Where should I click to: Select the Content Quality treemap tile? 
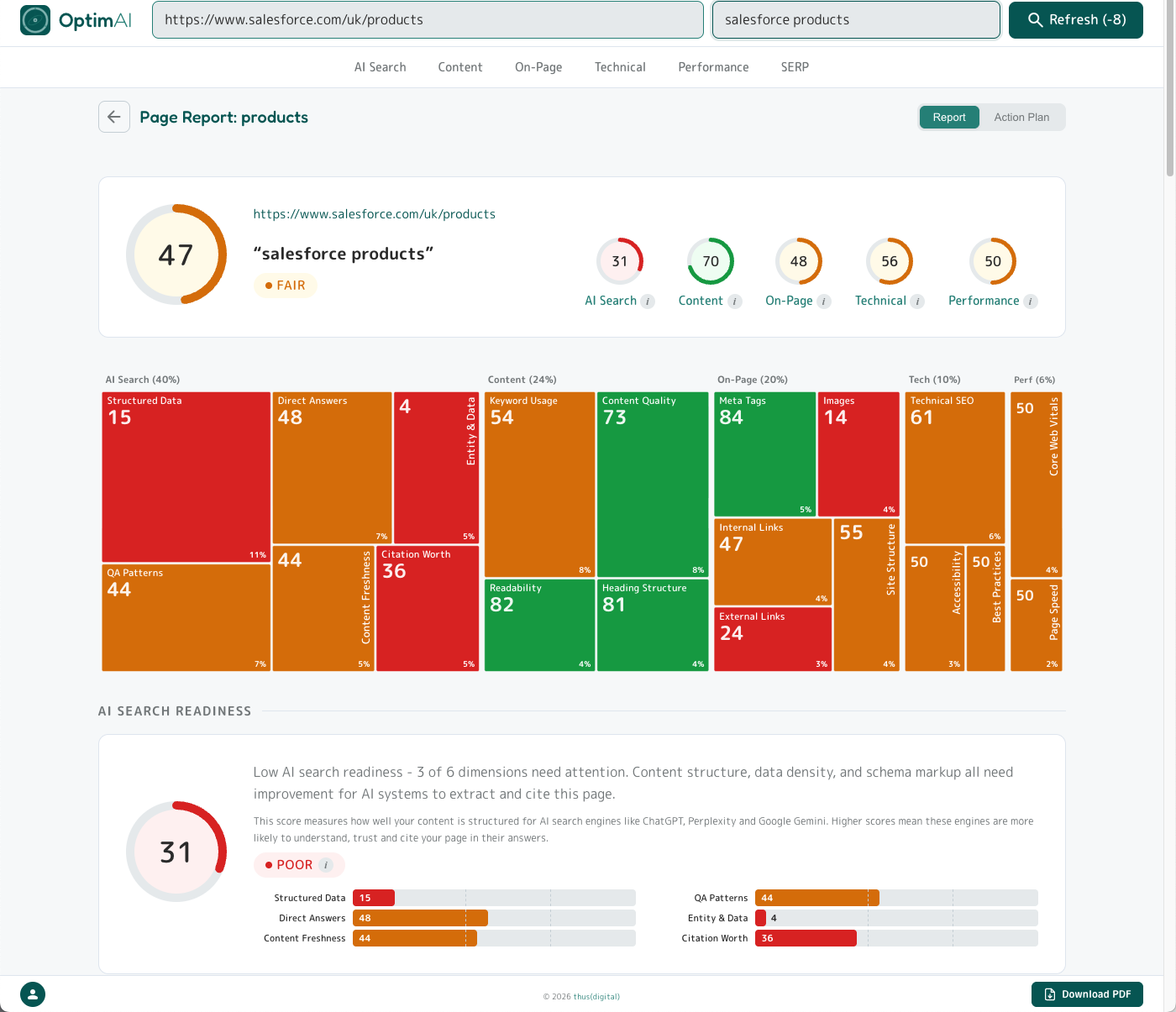tap(653, 485)
